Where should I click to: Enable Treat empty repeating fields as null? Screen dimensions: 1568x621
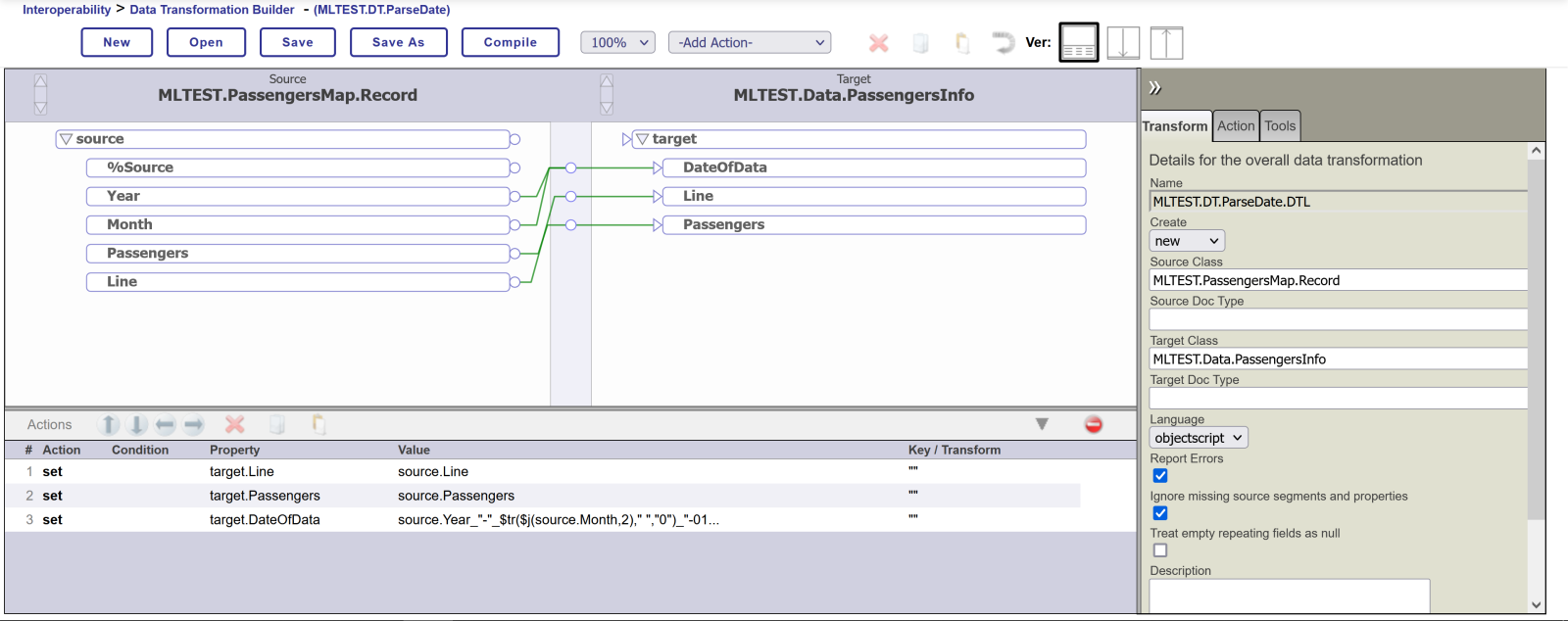pos(1160,550)
